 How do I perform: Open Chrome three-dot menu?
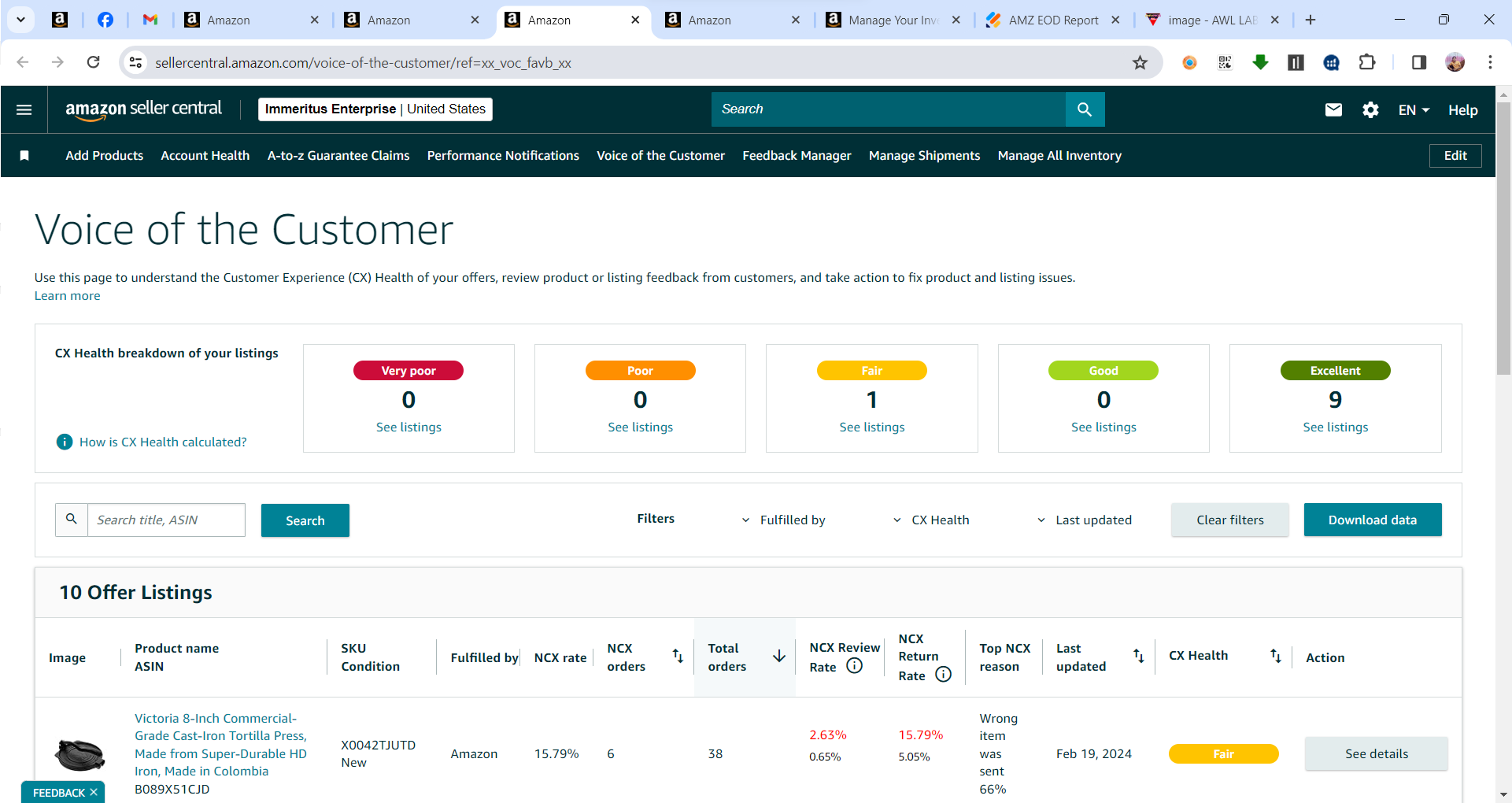[1490, 62]
